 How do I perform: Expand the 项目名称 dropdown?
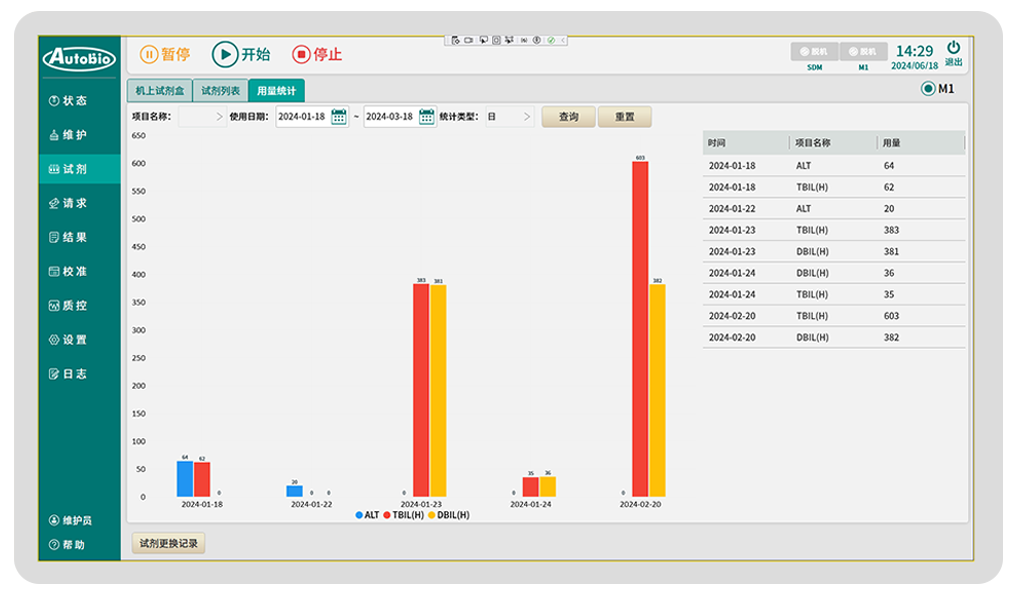click(204, 117)
